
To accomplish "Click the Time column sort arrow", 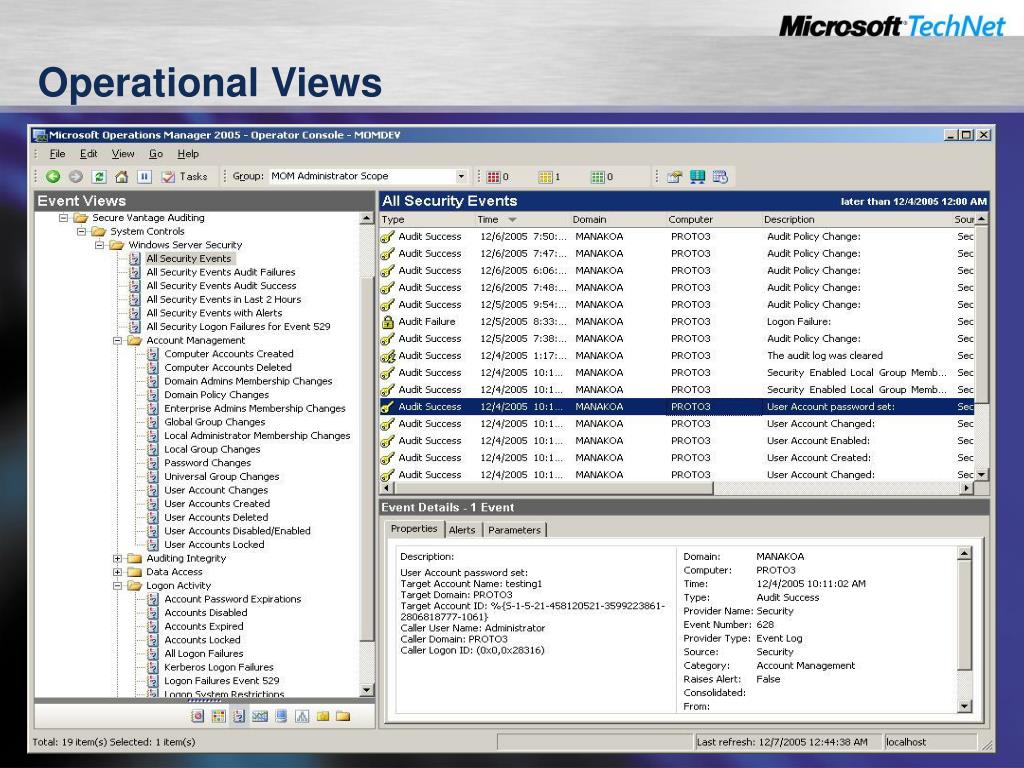I will (x=512, y=220).
